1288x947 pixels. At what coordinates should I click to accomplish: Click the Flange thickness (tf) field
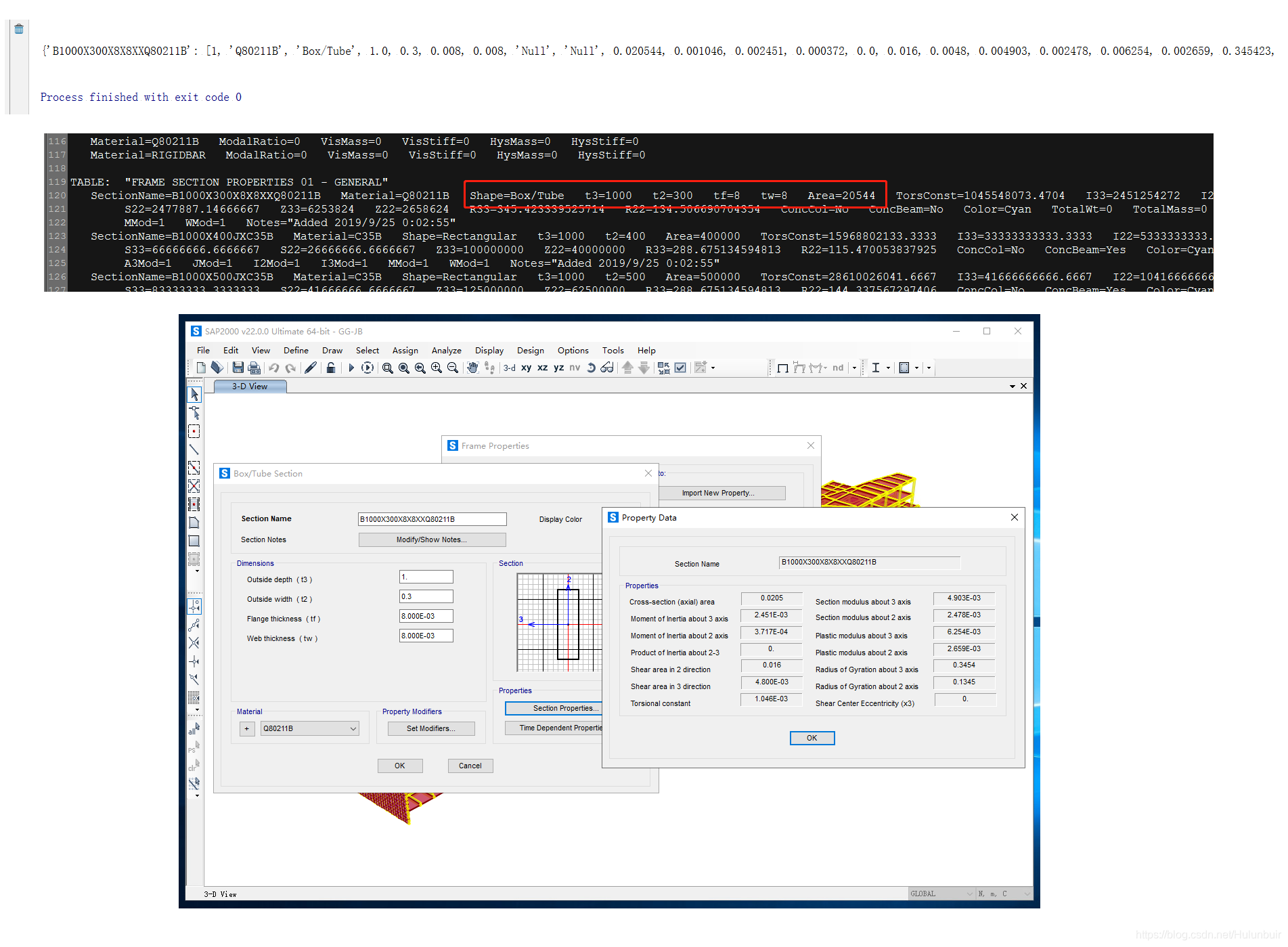point(426,616)
